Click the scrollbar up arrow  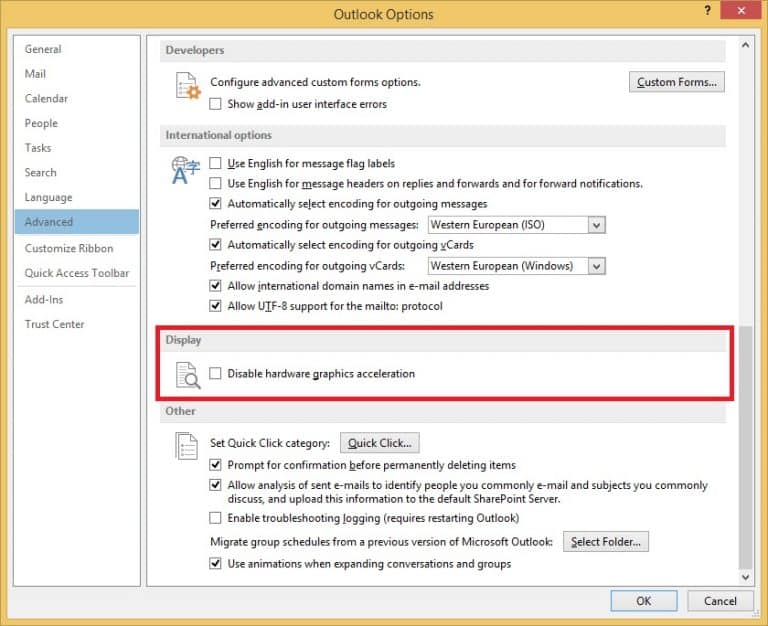[x=745, y=45]
